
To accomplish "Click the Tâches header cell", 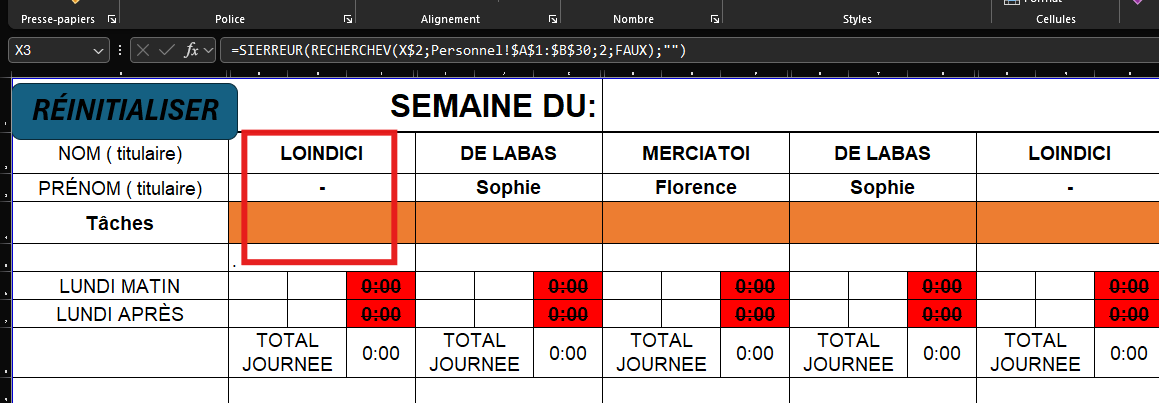I will click(120, 223).
